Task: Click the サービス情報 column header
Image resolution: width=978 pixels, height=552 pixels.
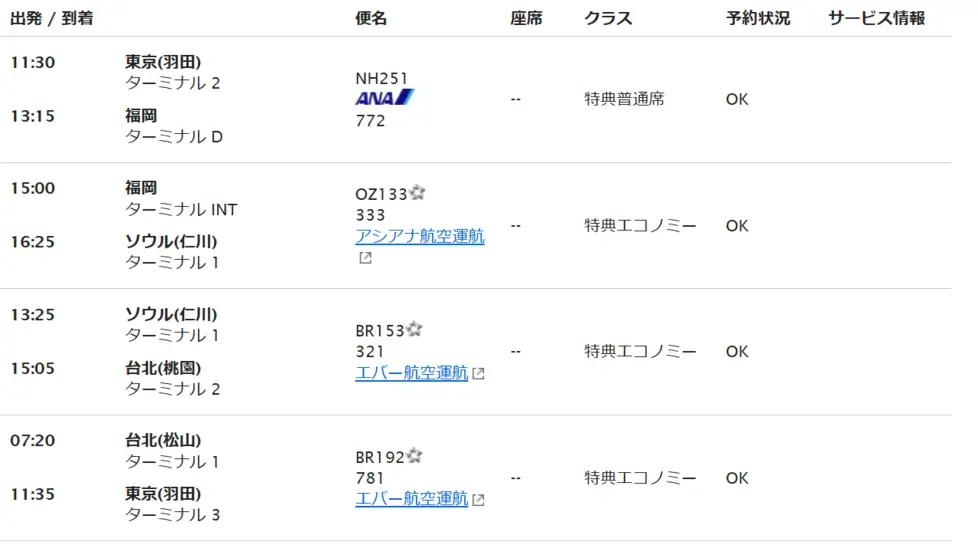Action: (x=876, y=18)
